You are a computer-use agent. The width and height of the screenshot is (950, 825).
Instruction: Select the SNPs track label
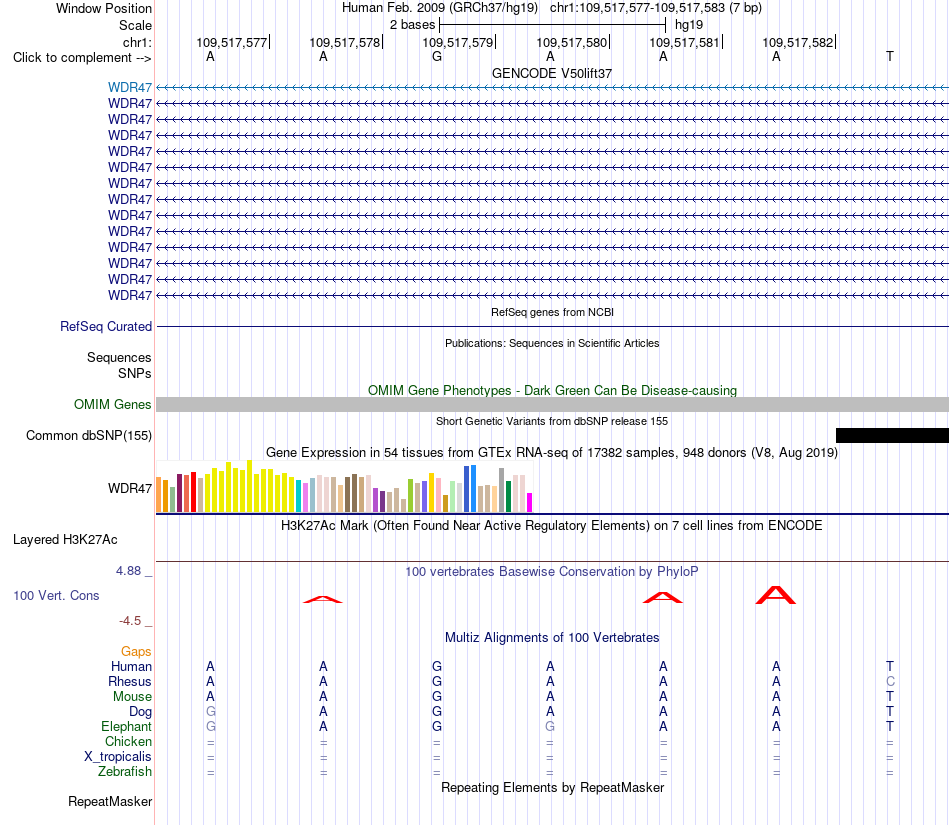[135, 373]
